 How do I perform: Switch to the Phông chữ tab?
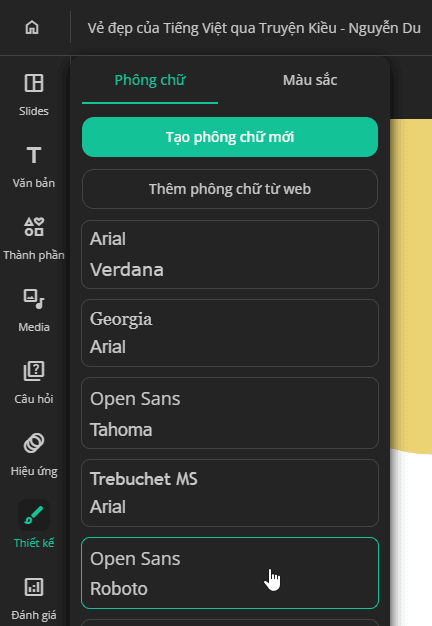150,80
